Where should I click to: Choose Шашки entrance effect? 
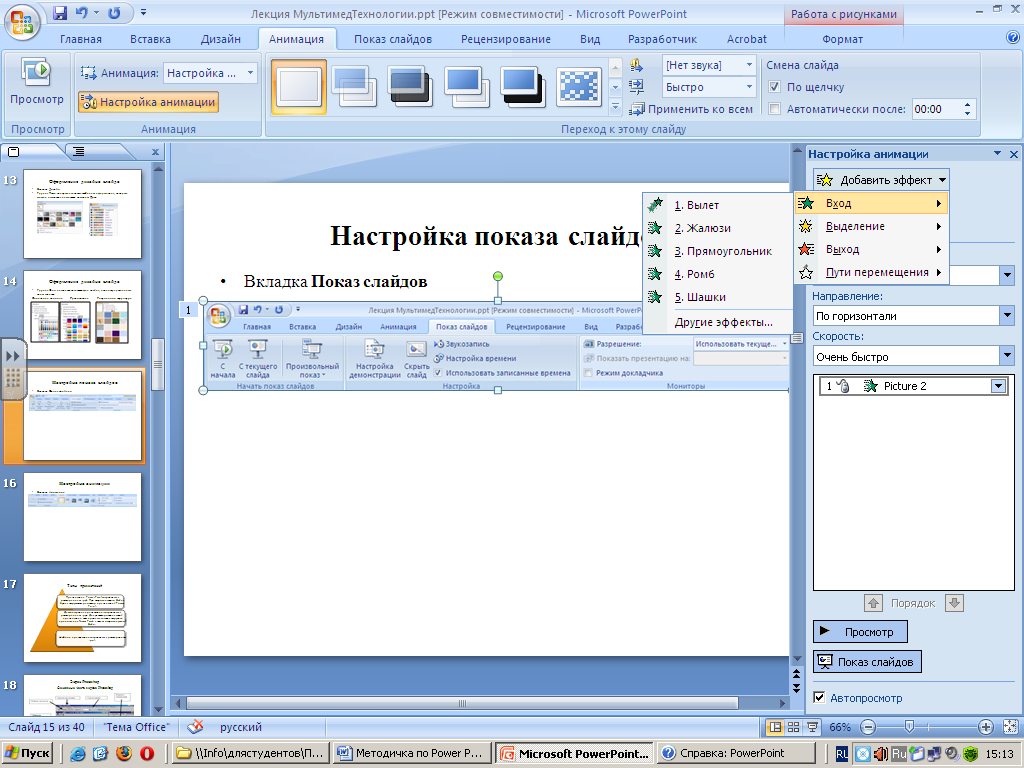pyautogui.click(x=718, y=297)
